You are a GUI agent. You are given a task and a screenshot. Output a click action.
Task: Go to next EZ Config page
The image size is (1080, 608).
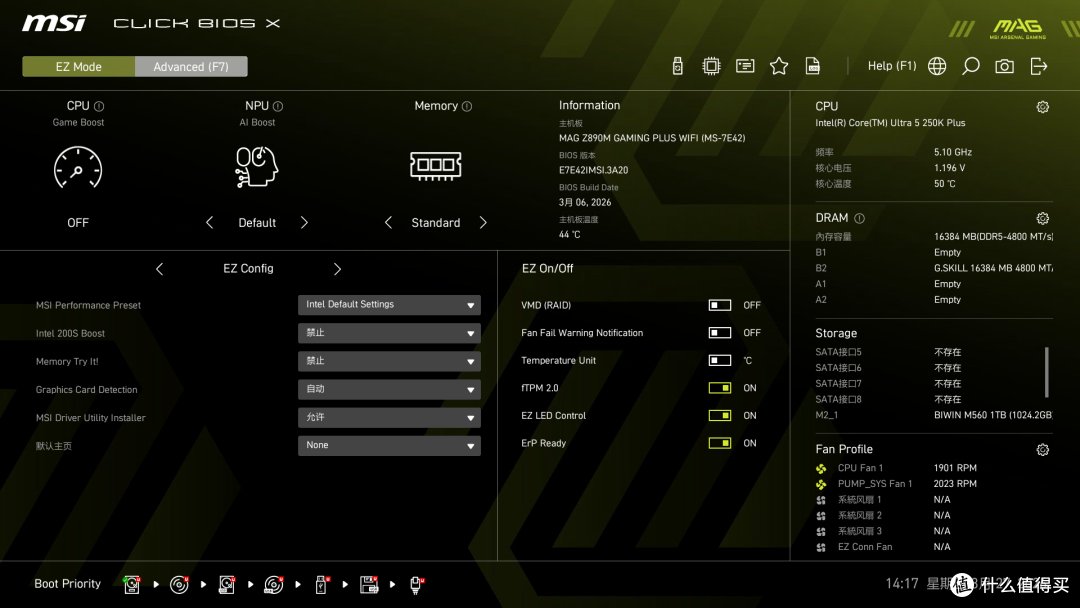pyautogui.click(x=338, y=269)
